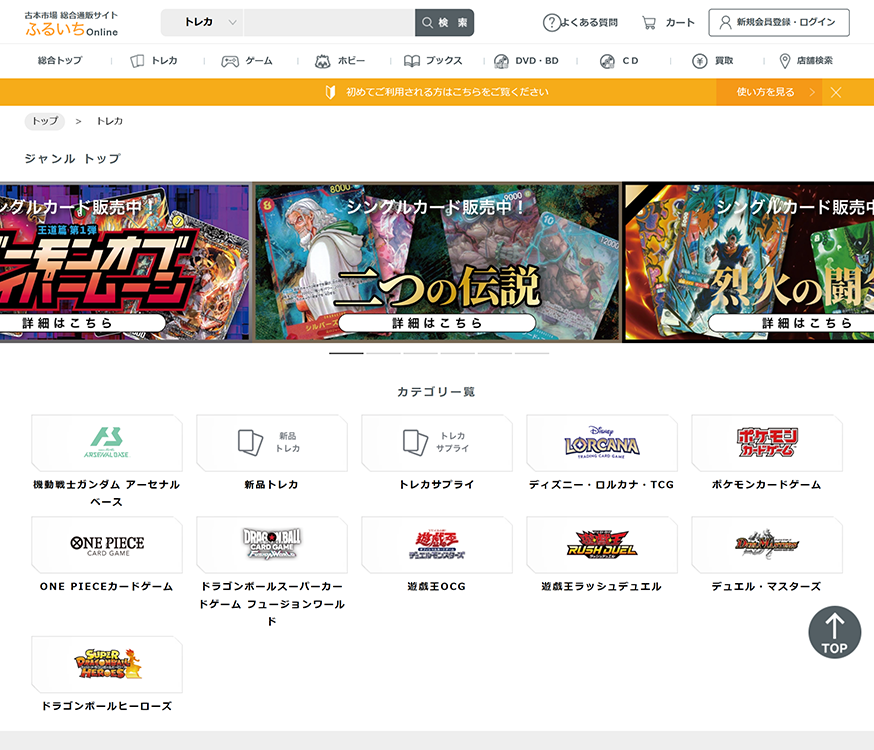Click the trading card icon beside トレカ
Viewport: 874px width, 750px height.
pyautogui.click(x=136, y=61)
